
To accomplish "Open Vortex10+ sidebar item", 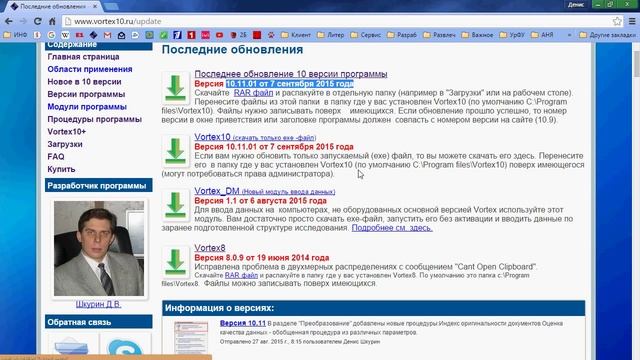I will [x=67, y=132].
